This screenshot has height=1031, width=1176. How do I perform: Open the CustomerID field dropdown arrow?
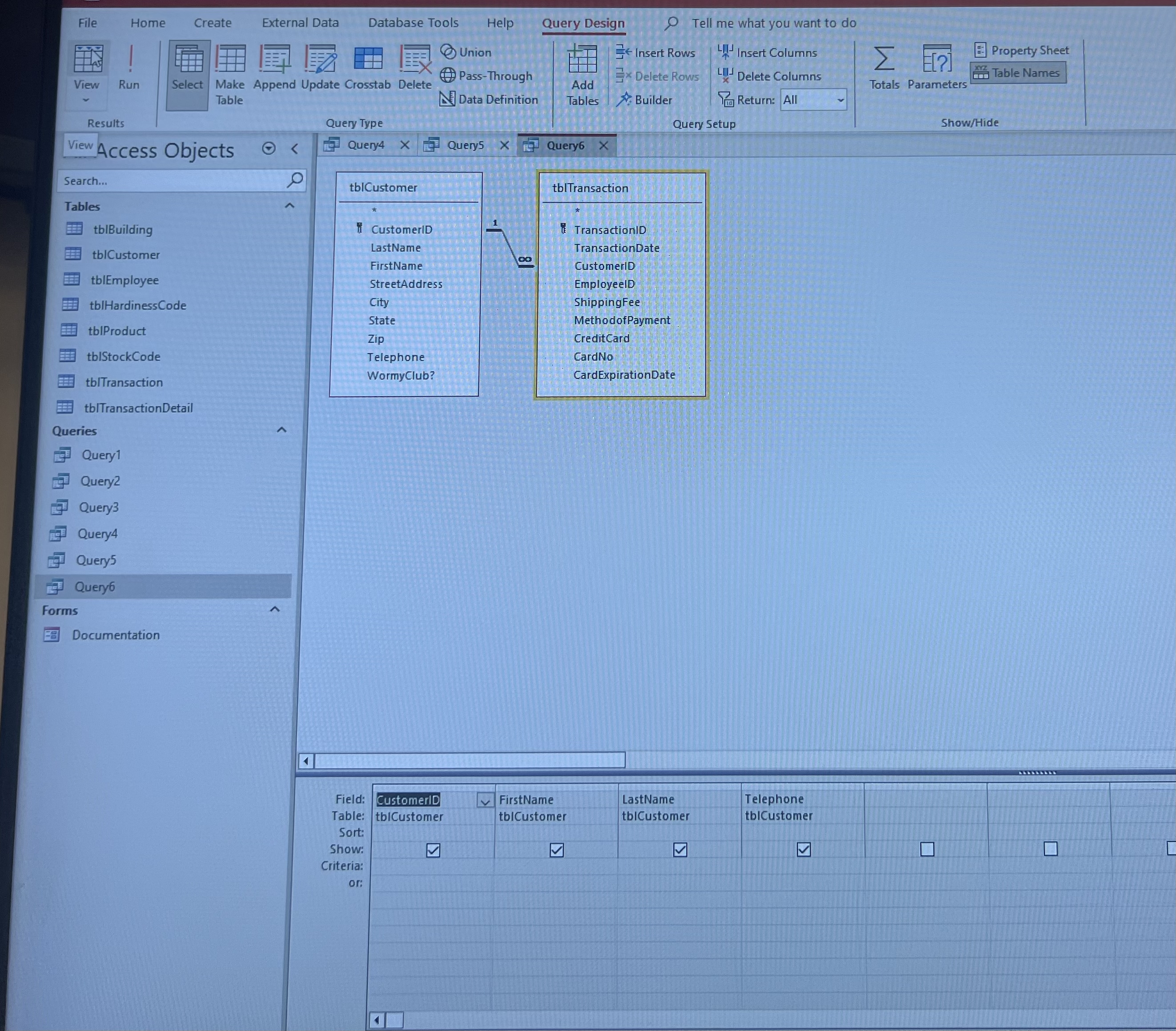(x=485, y=800)
